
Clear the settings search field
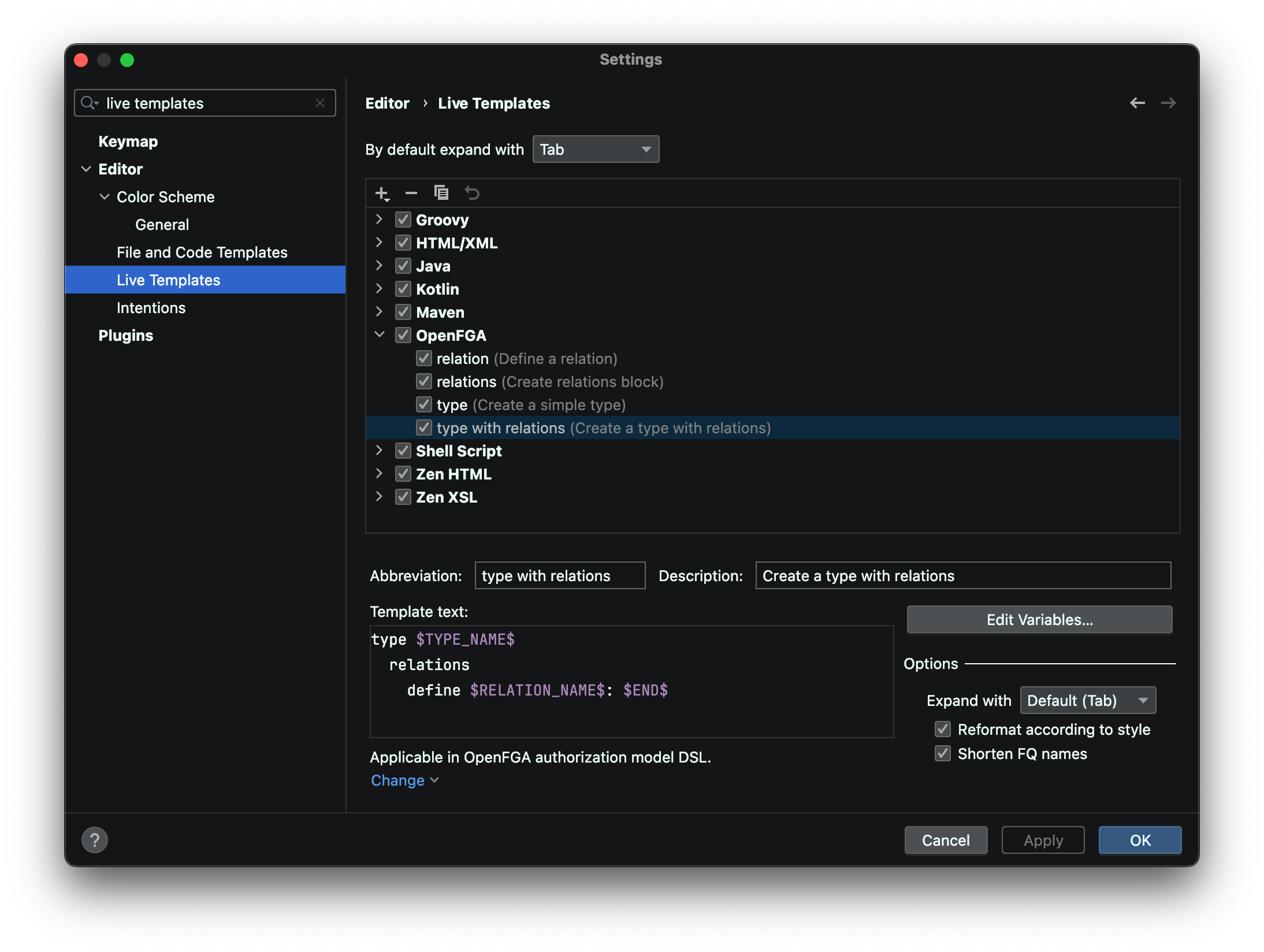tap(320, 103)
